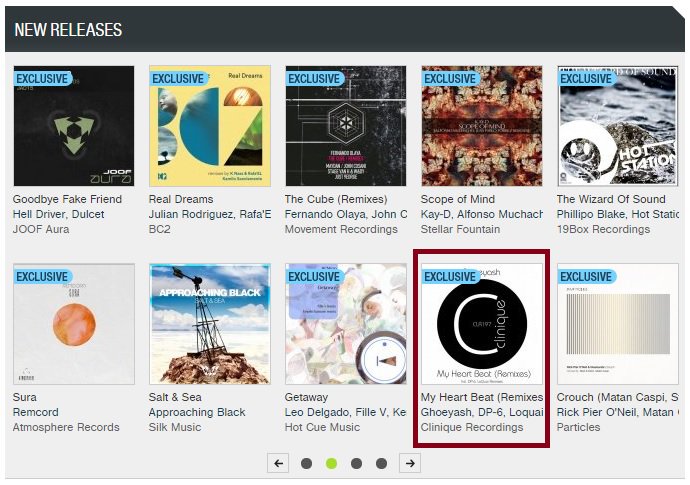Open the Approaching Black artist link
This screenshot has width=690, height=485.
pos(197,412)
